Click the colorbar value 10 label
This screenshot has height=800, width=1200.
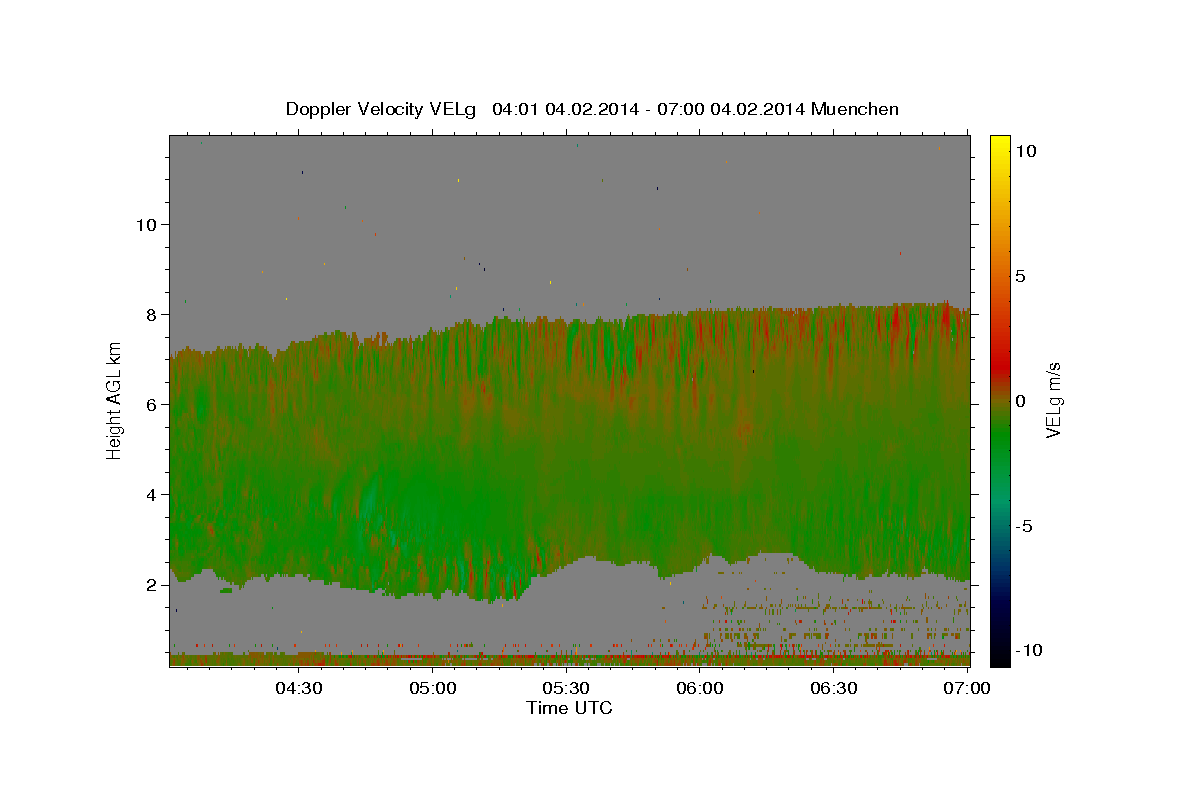tap(1025, 150)
